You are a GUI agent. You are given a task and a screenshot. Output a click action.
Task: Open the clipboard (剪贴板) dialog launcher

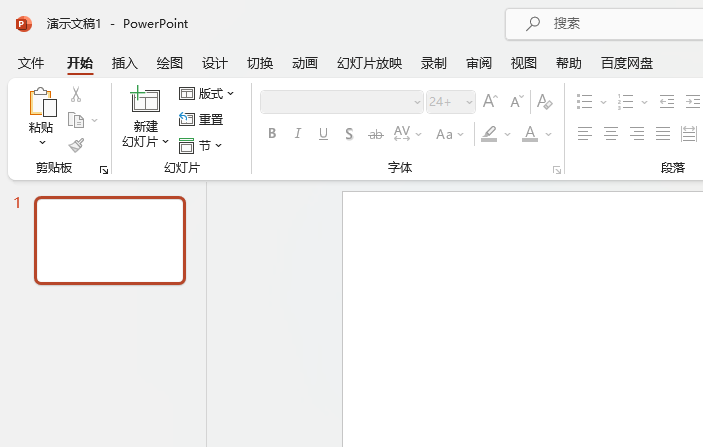[104, 170]
